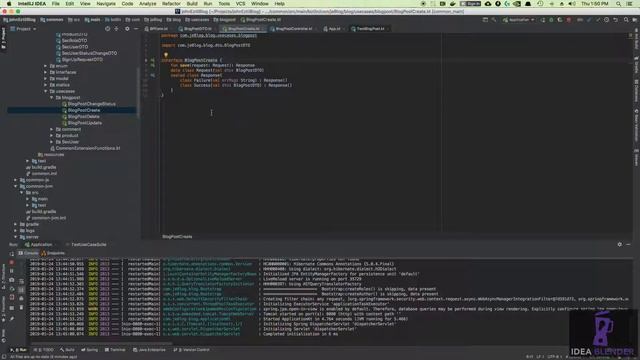
Task: Switch to the BlogPostController editor tab
Action: [x=293, y=29]
